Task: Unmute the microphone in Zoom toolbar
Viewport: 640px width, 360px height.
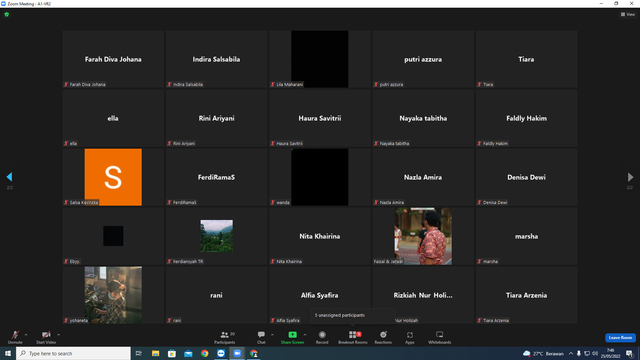Action: [x=15, y=337]
